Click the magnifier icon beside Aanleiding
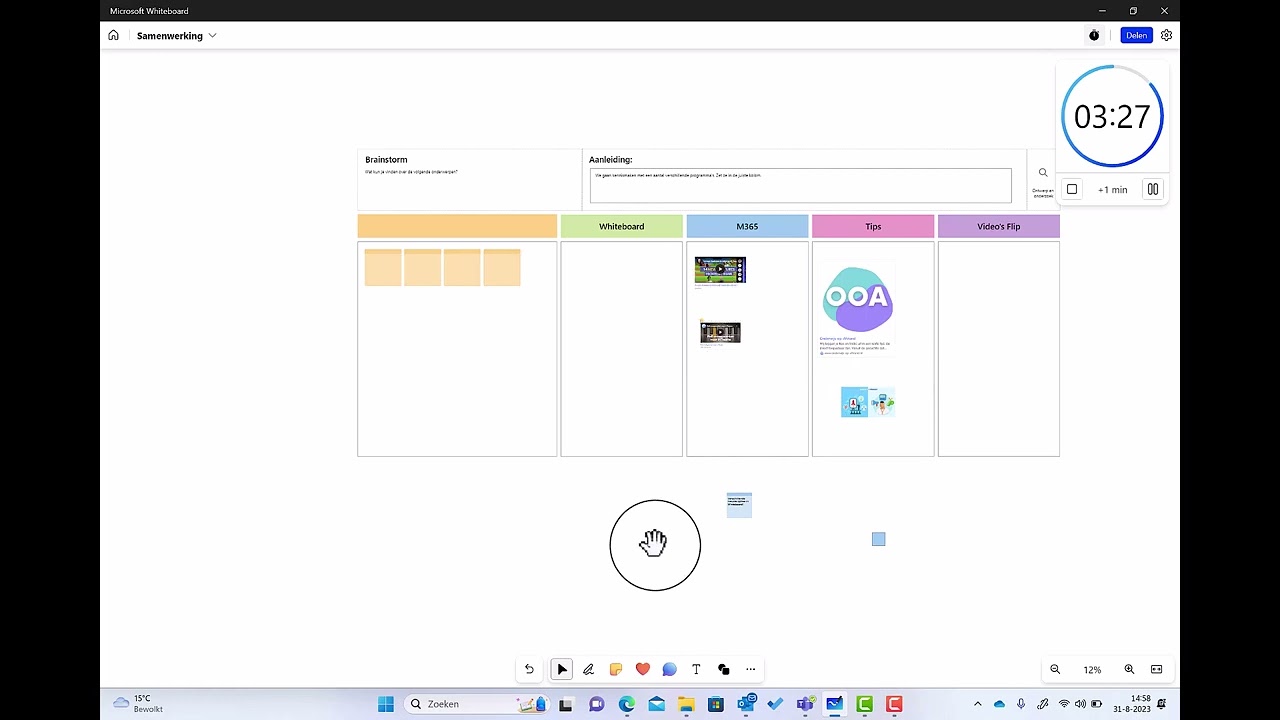Image resolution: width=1280 pixels, height=720 pixels. tap(1043, 173)
